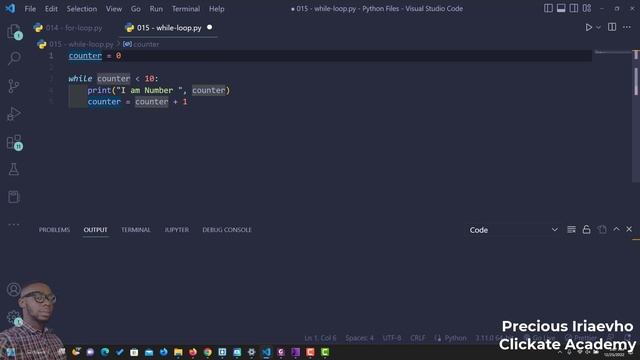
Task: Switch to the Terminal panel tab
Action: 136,230
